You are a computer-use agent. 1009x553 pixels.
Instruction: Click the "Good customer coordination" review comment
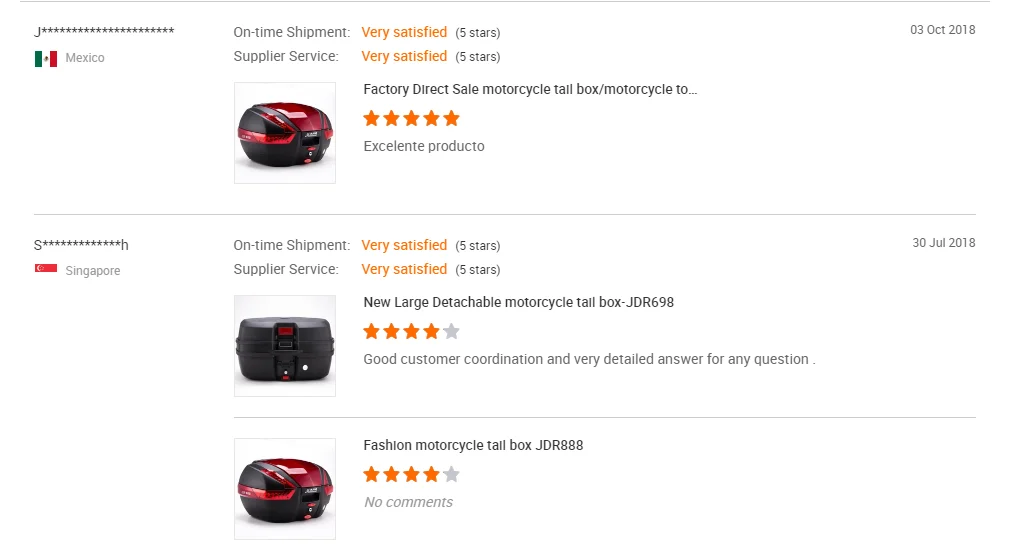tap(589, 359)
